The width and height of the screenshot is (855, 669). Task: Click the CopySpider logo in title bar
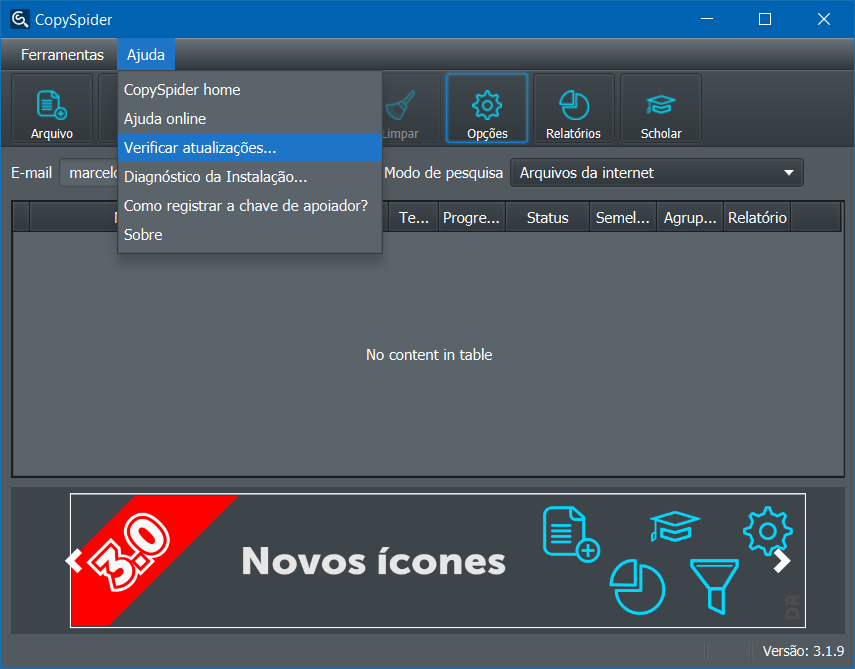[x=20, y=19]
